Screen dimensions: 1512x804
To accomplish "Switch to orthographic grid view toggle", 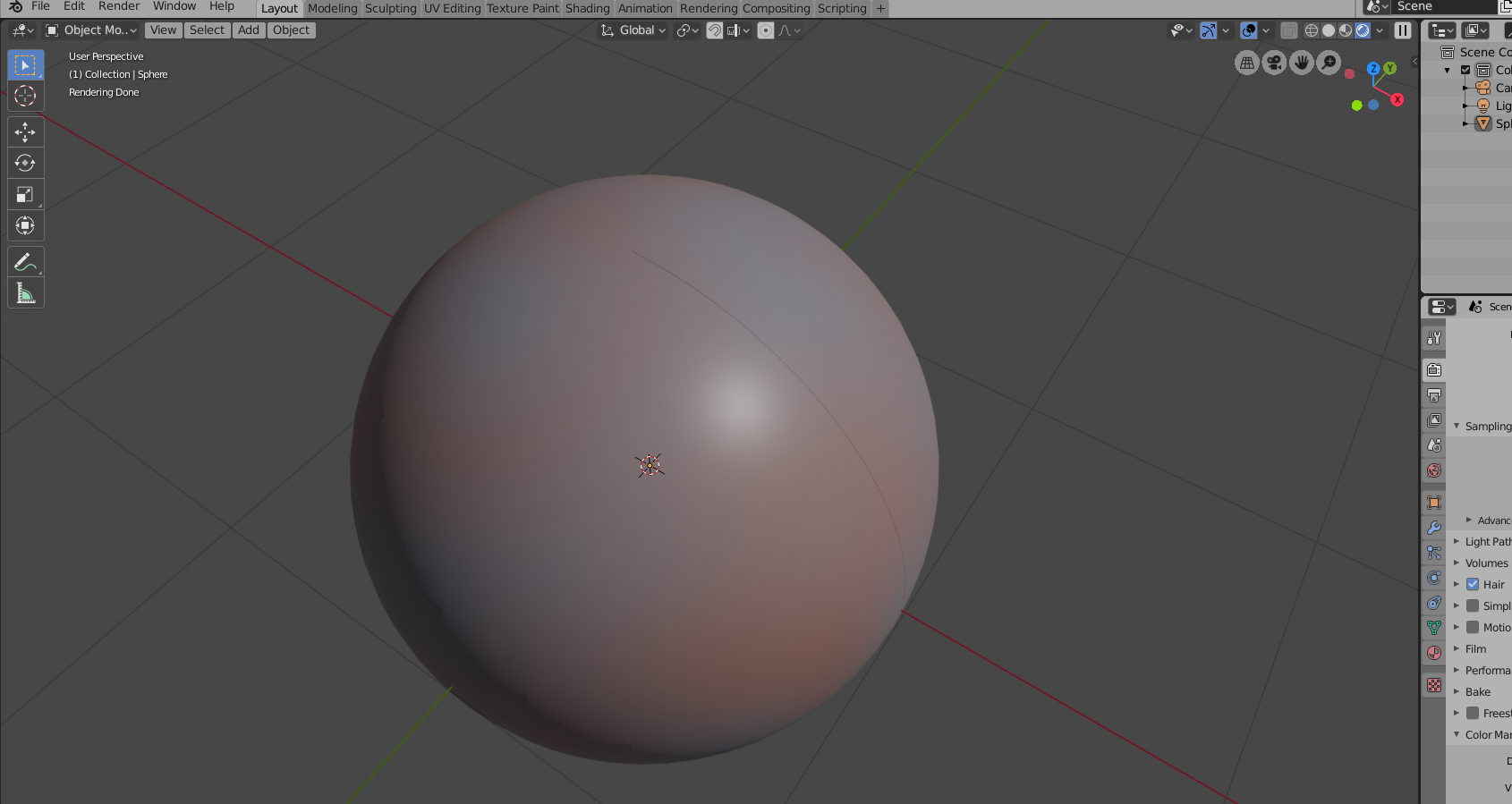I will click(x=1246, y=63).
